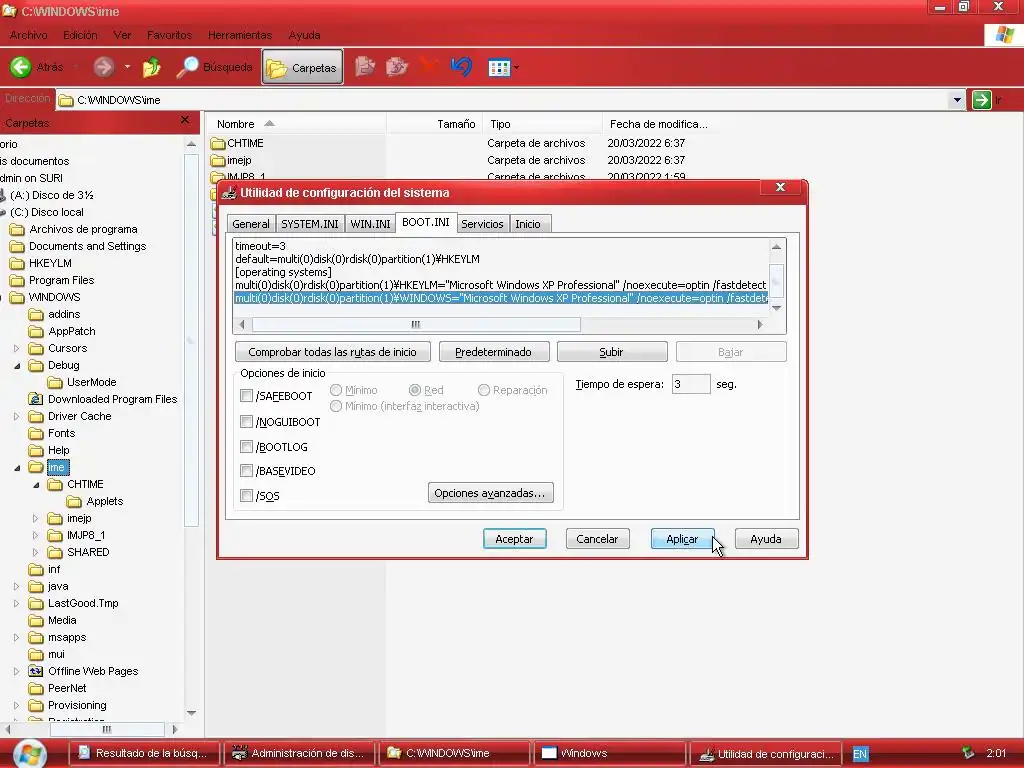Collapse the CHTIME tree node
The width and height of the screenshot is (1024, 768).
(x=36, y=485)
